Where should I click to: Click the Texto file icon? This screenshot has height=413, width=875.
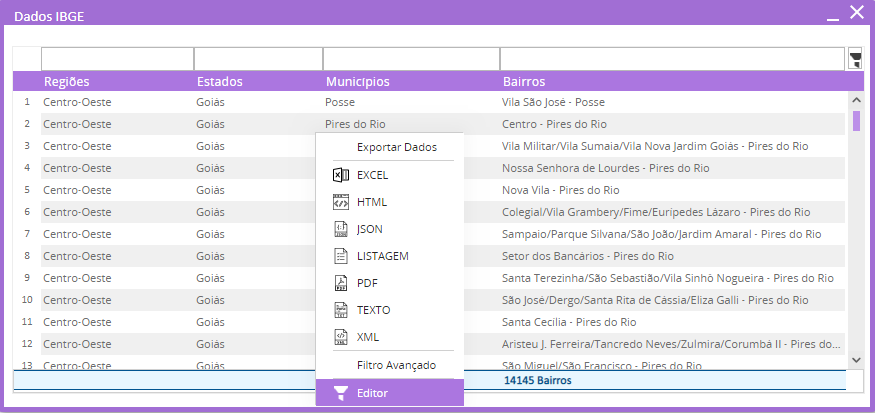point(339,310)
